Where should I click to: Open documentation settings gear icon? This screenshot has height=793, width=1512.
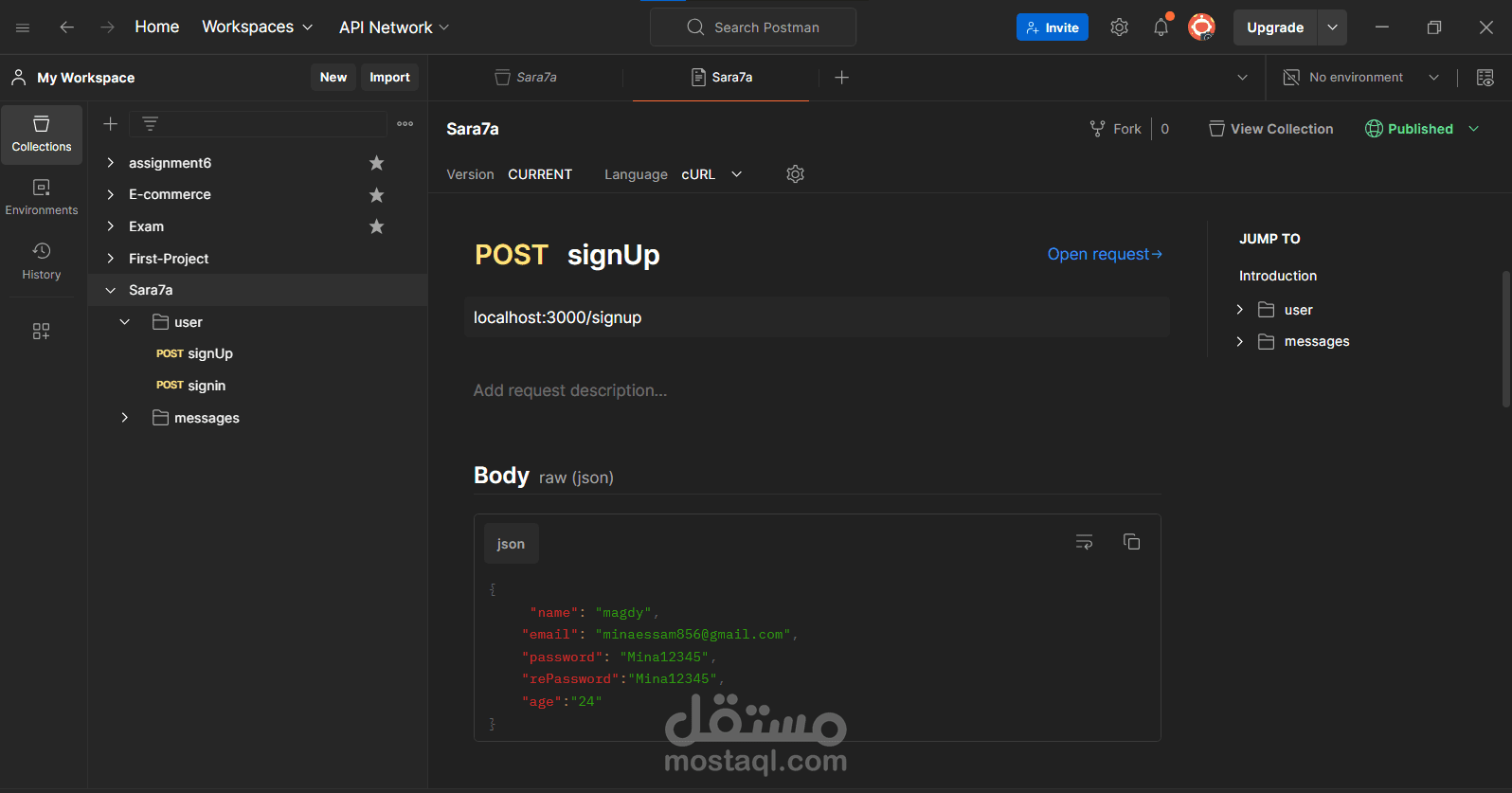tap(795, 174)
